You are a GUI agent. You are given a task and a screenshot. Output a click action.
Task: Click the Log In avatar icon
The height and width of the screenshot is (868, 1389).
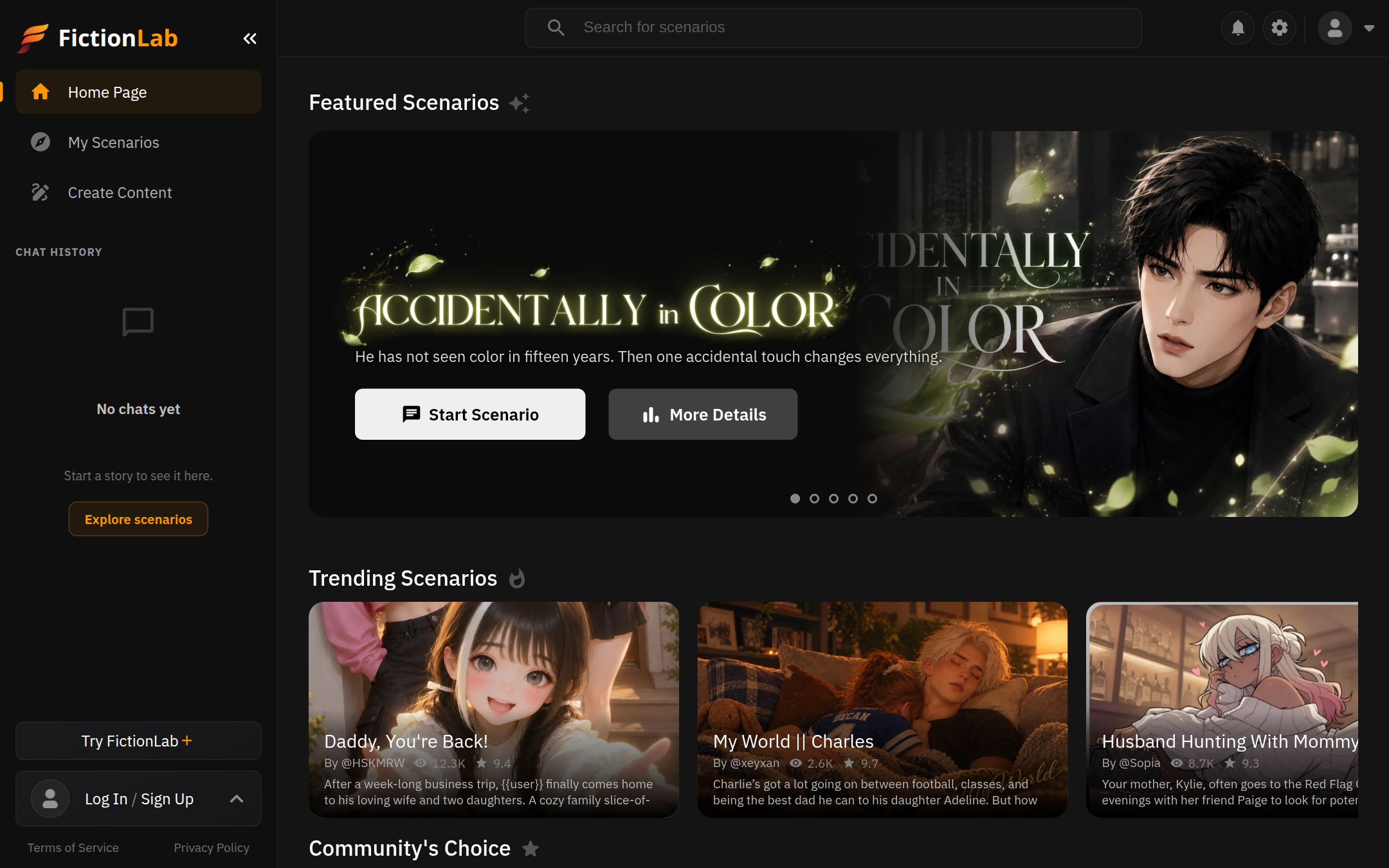tap(50, 799)
